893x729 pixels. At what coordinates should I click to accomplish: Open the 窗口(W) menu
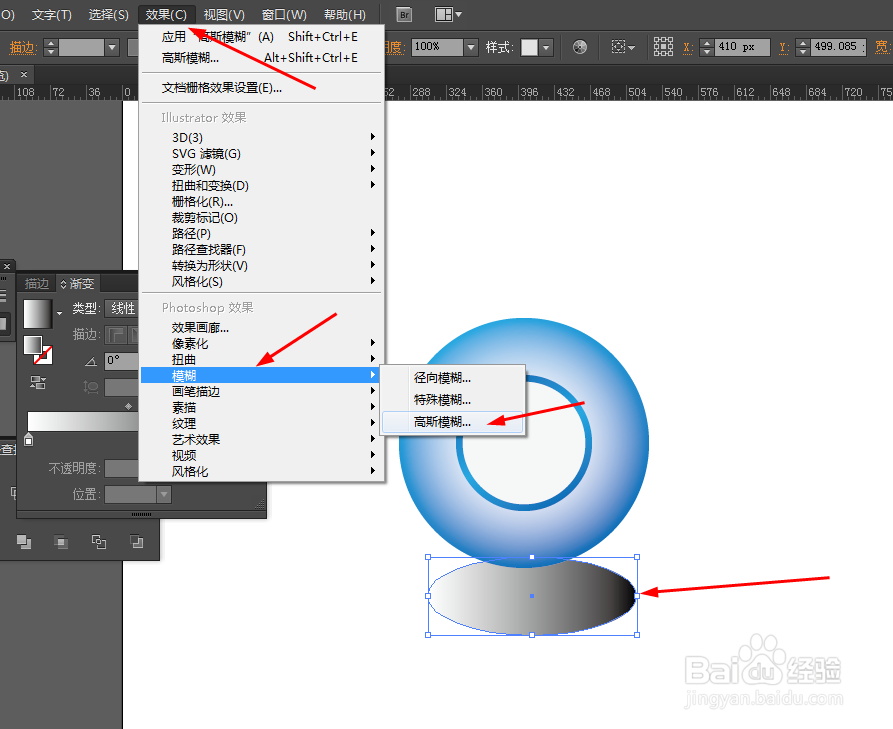click(x=284, y=14)
